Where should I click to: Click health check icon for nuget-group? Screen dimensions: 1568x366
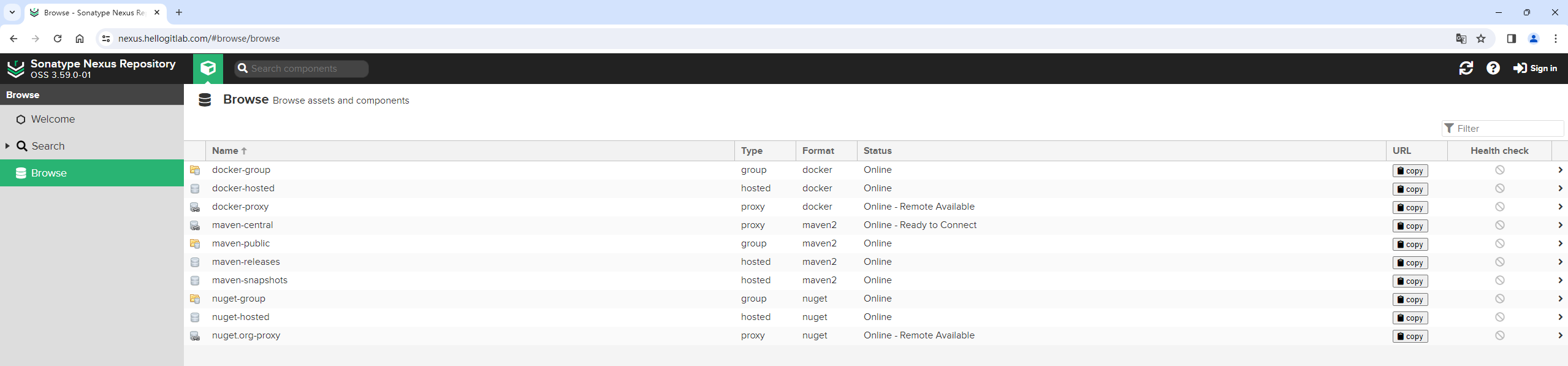pyautogui.click(x=1499, y=299)
